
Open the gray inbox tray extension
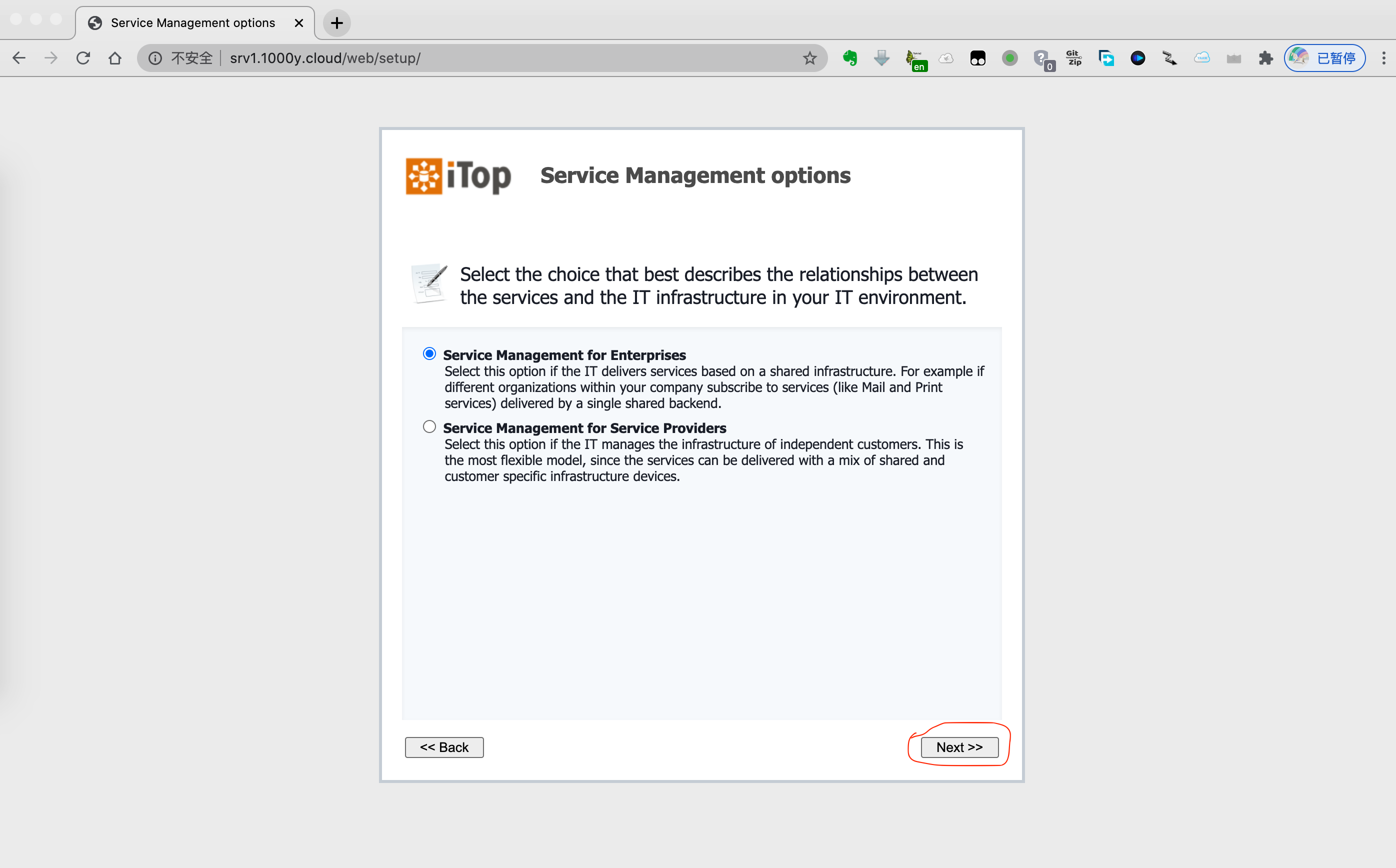tap(1233, 58)
